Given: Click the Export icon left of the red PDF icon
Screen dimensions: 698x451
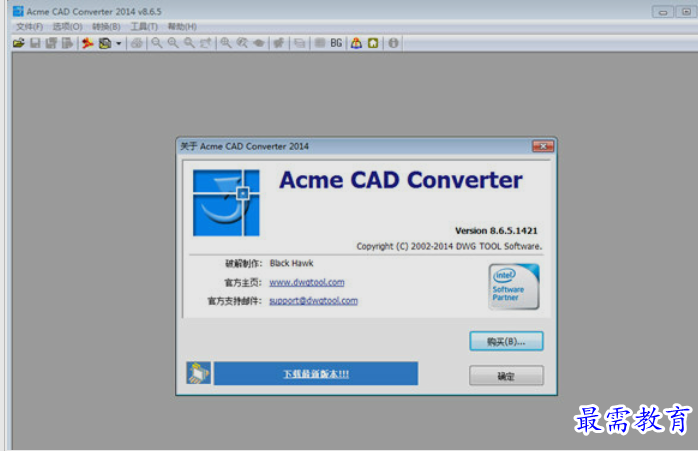Looking at the screenshot, I should coord(67,43).
